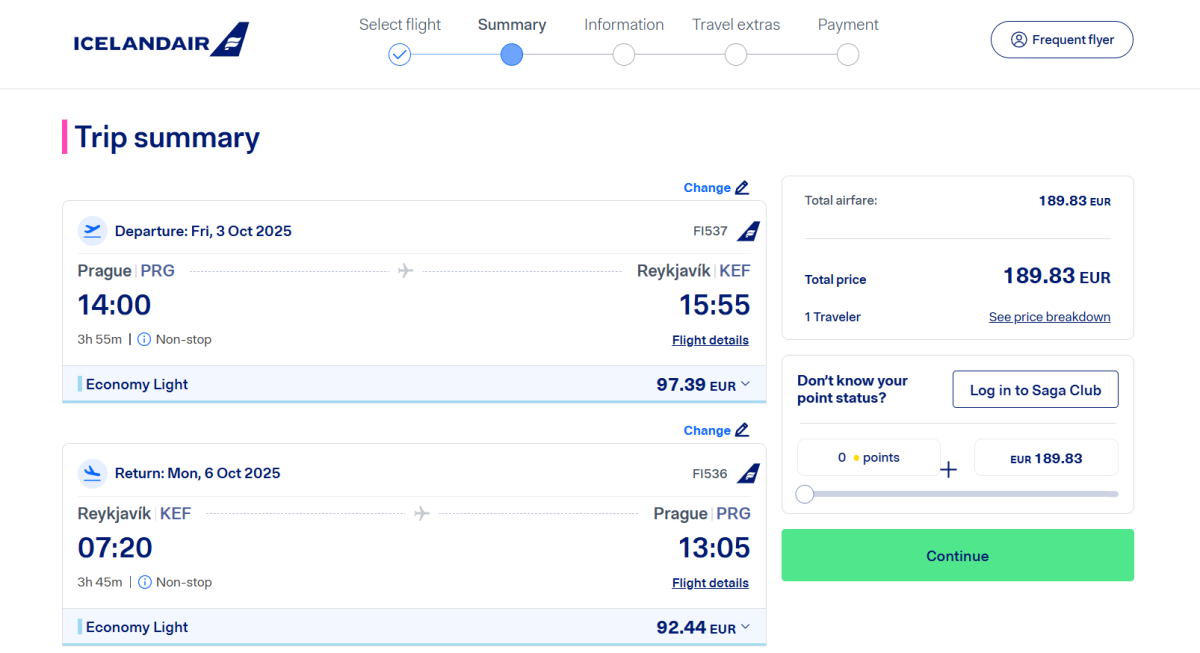Open the Frequent flyer login

(x=1061, y=40)
